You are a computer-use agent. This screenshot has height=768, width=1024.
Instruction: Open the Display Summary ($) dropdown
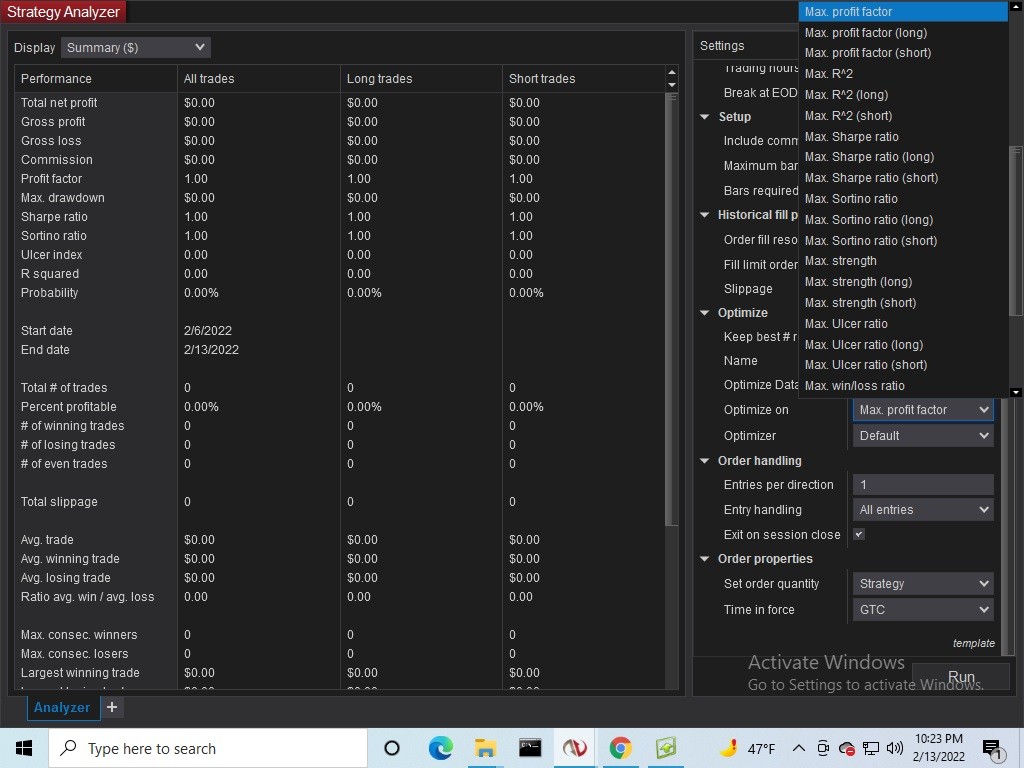135,47
